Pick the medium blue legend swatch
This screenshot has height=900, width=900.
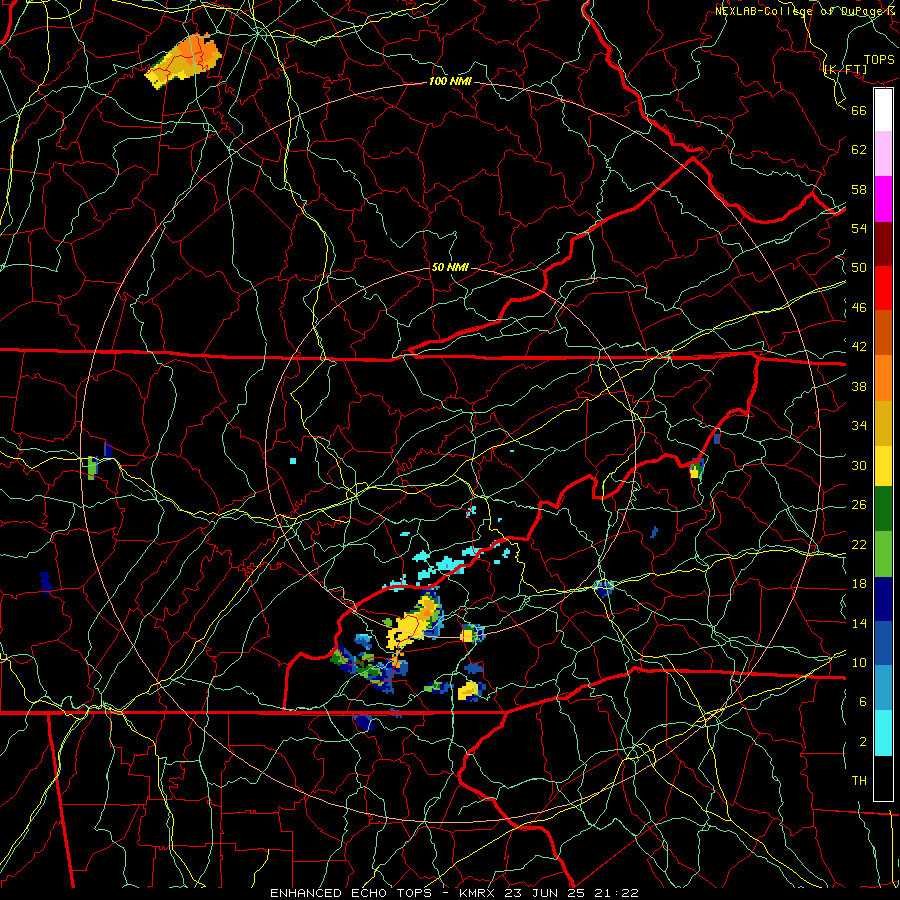pyautogui.click(x=883, y=643)
